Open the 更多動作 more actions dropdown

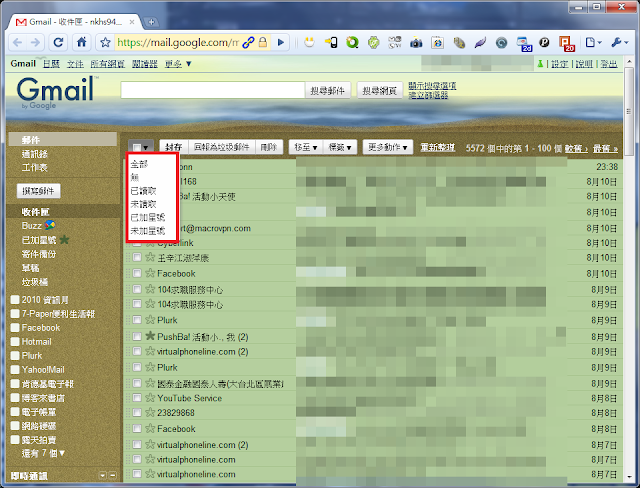click(x=388, y=147)
